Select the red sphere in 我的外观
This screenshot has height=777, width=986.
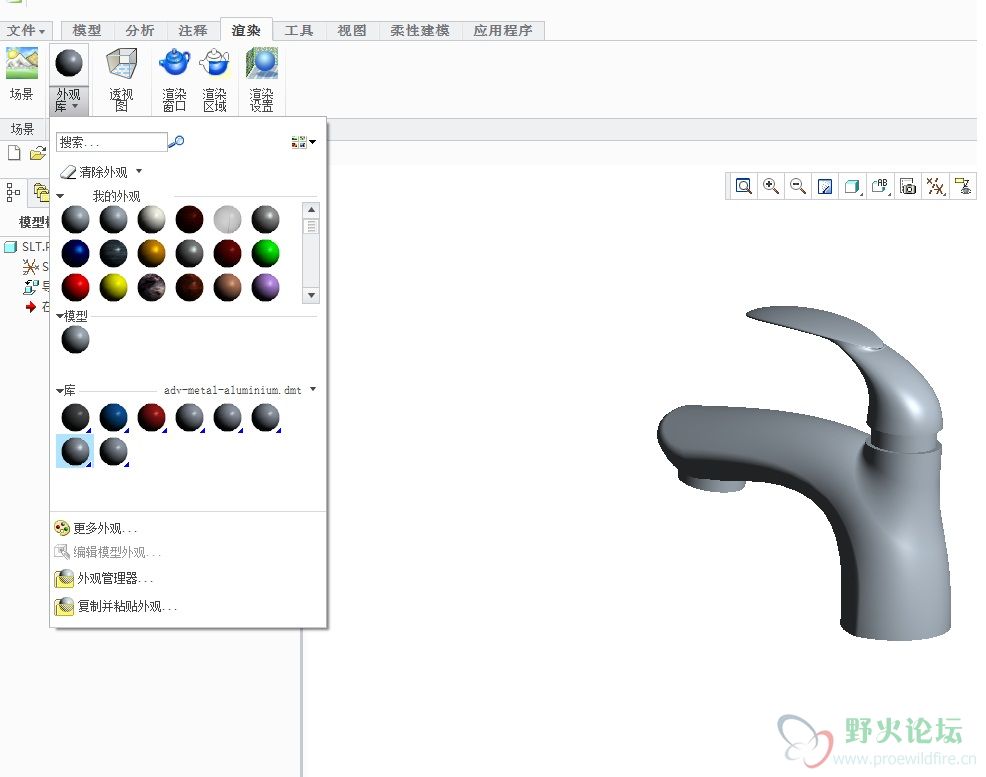click(75, 287)
